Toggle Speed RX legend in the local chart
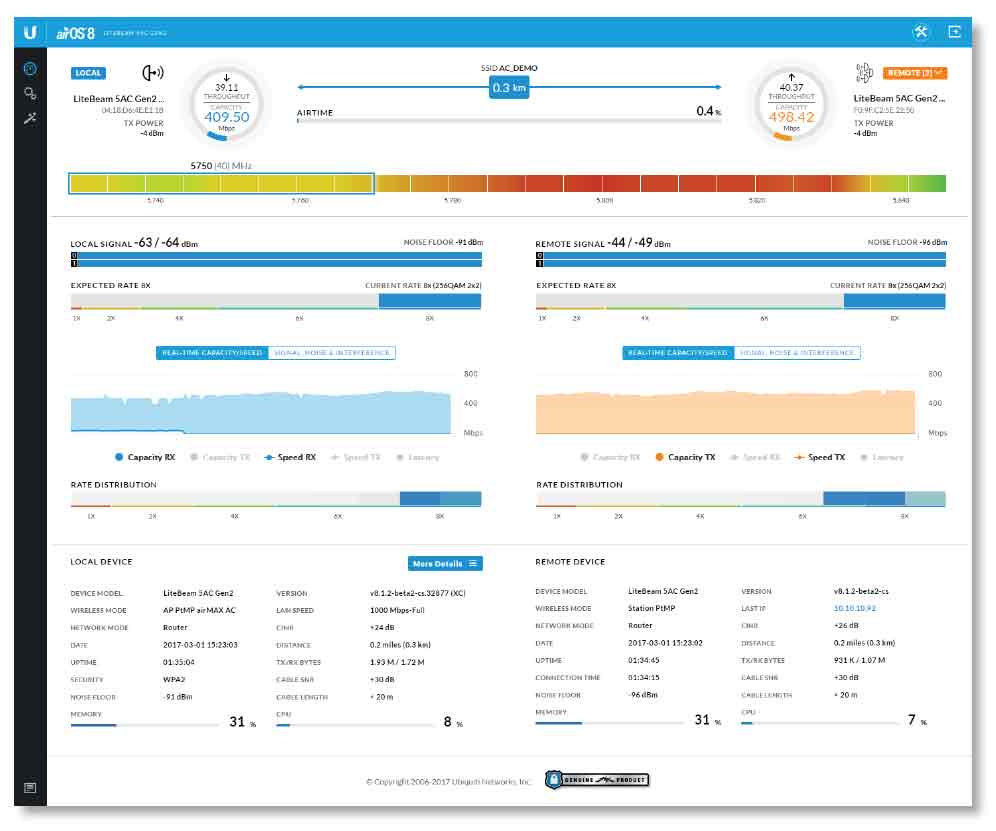Image resolution: width=996 pixels, height=831 pixels. click(290, 457)
